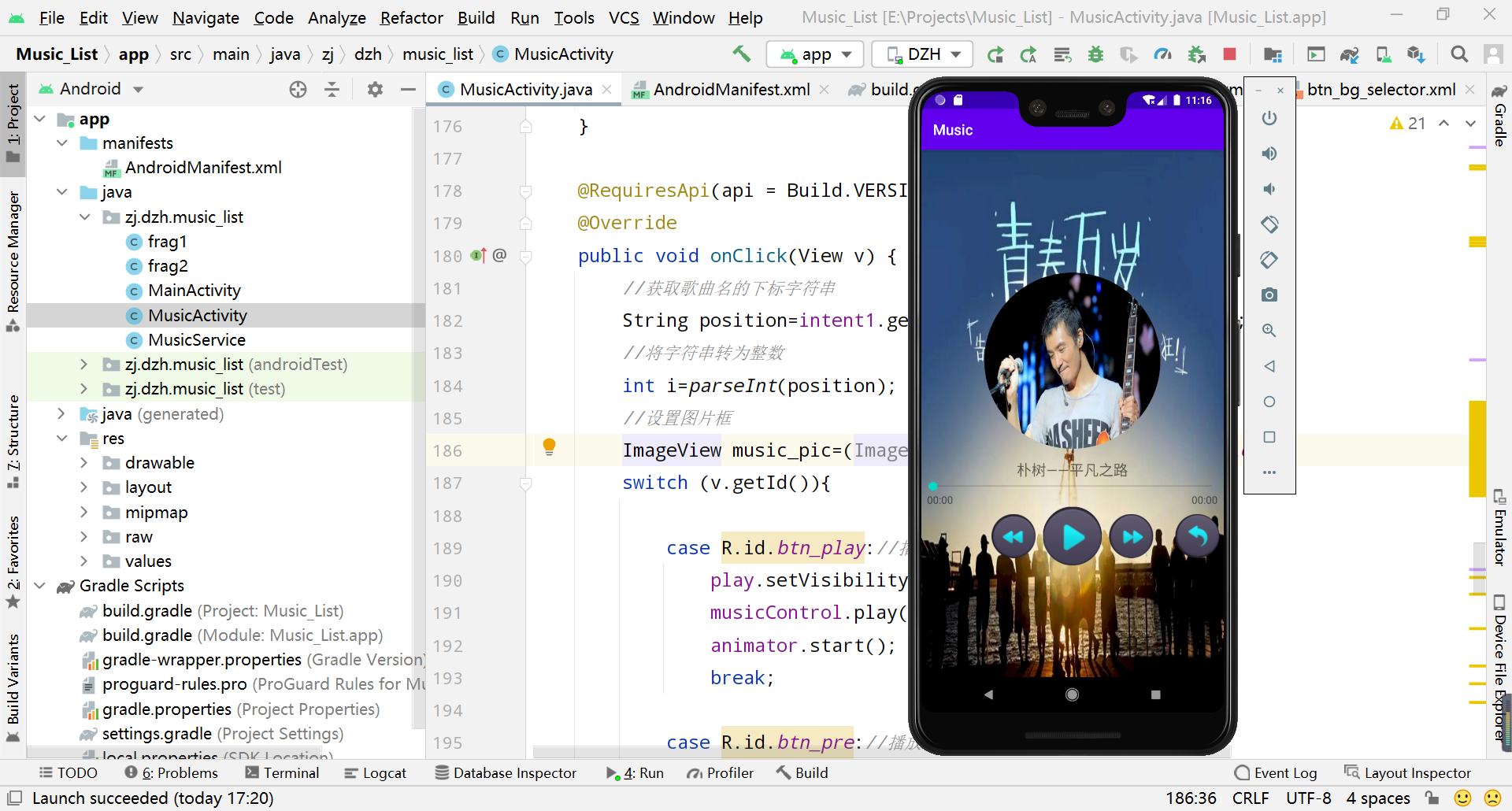Click the music progress slider handle

[933, 487]
